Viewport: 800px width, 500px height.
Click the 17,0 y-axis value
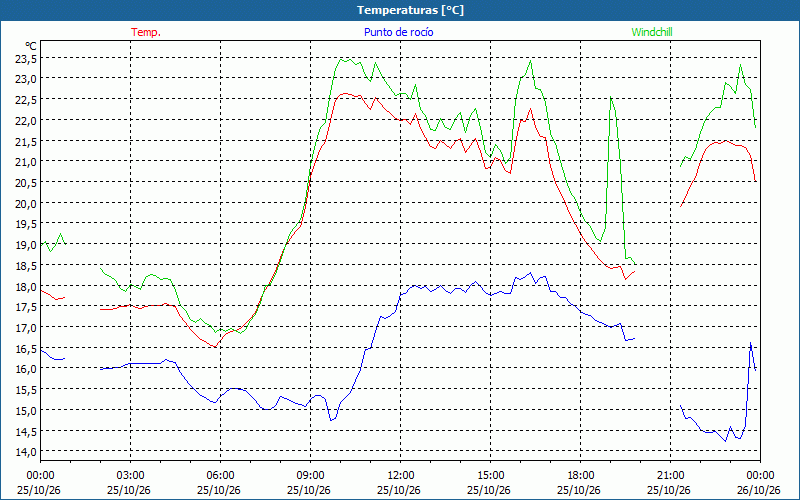coord(26,328)
